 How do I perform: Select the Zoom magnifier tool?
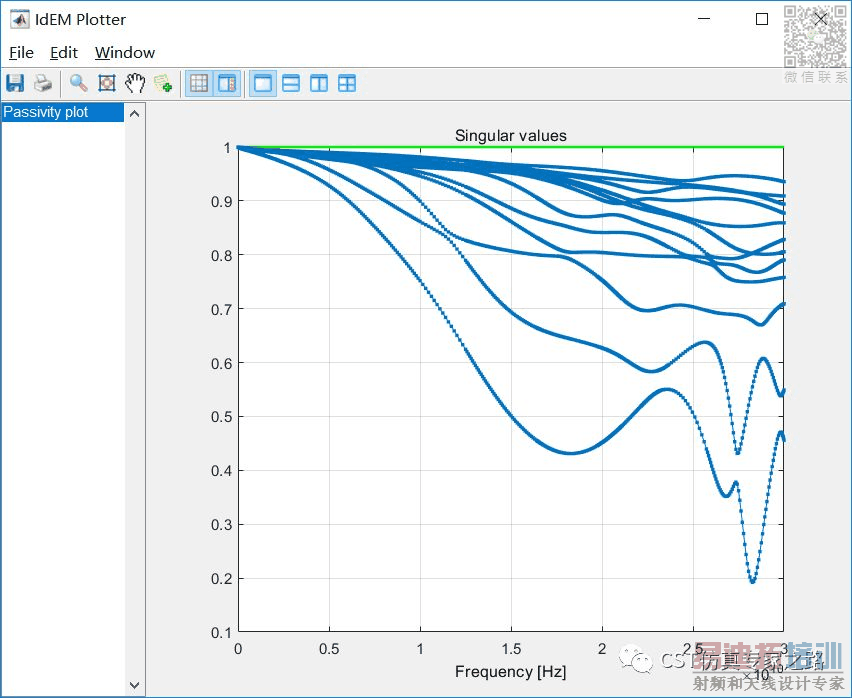[x=79, y=84]
